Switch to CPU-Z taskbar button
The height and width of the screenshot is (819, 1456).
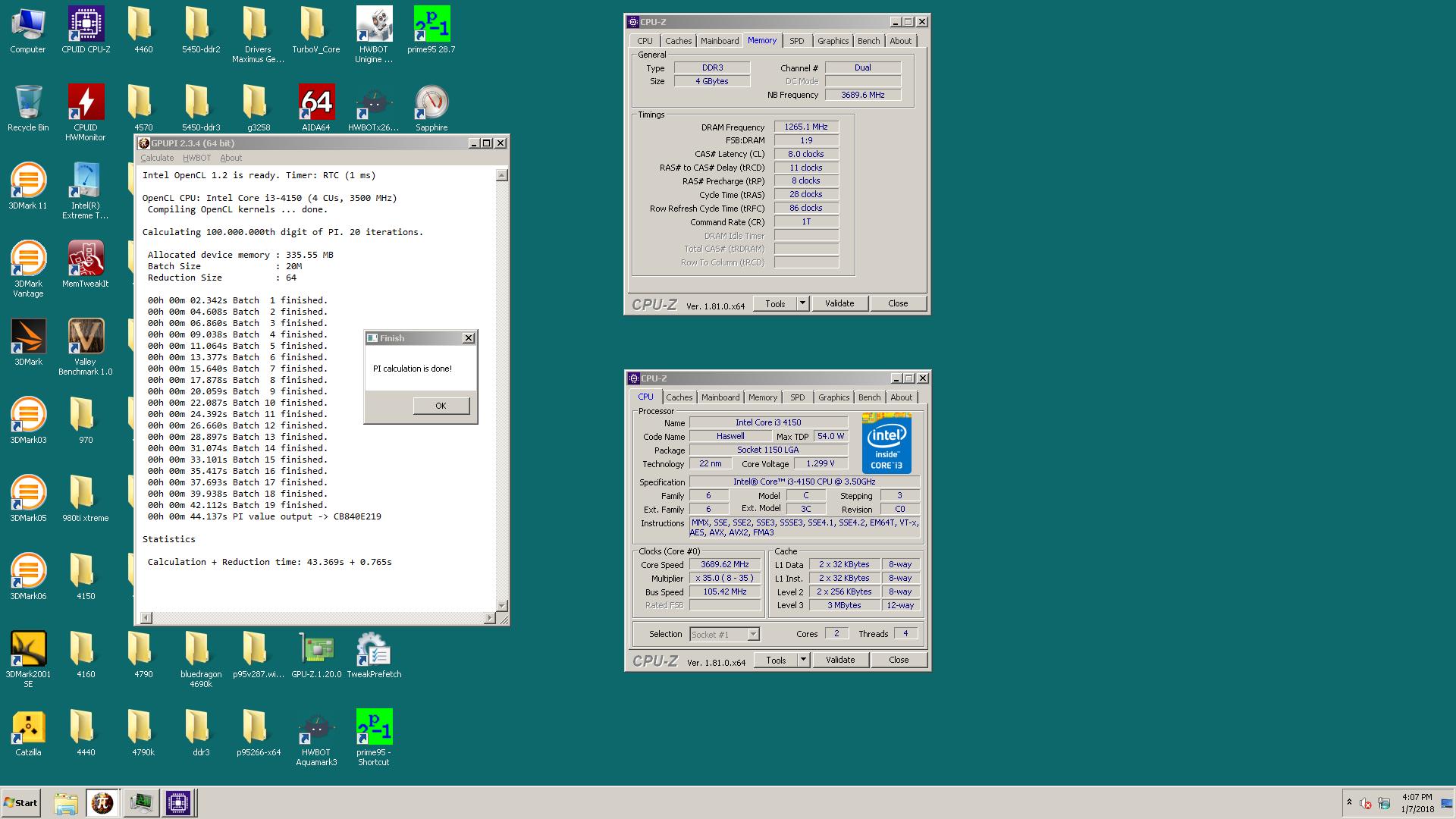click(178, 803)
